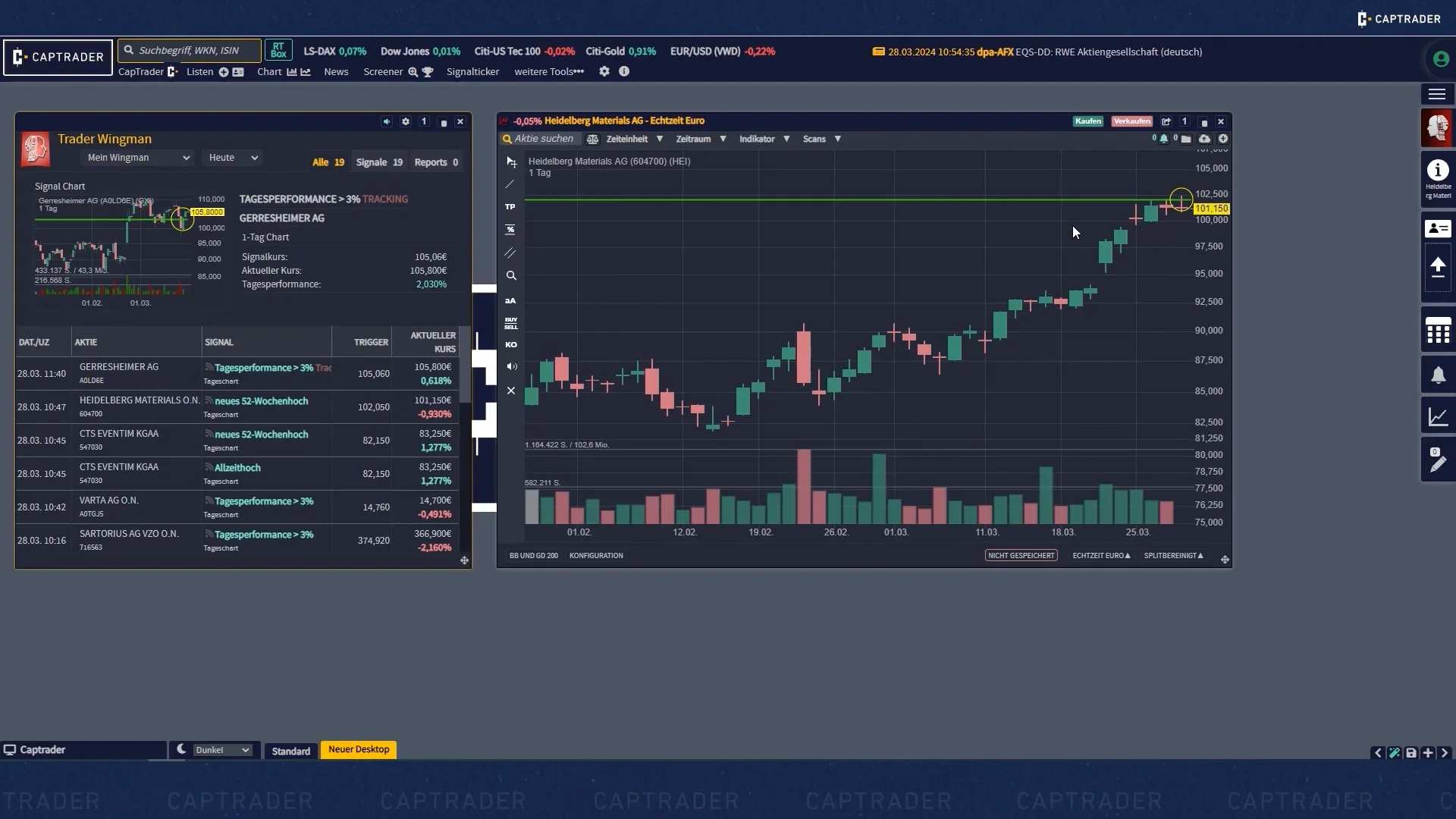1456x819 pixels.
Task: Open chart KONFIGURATION settings
Action: pyautogui.click(x=596, y=555)
